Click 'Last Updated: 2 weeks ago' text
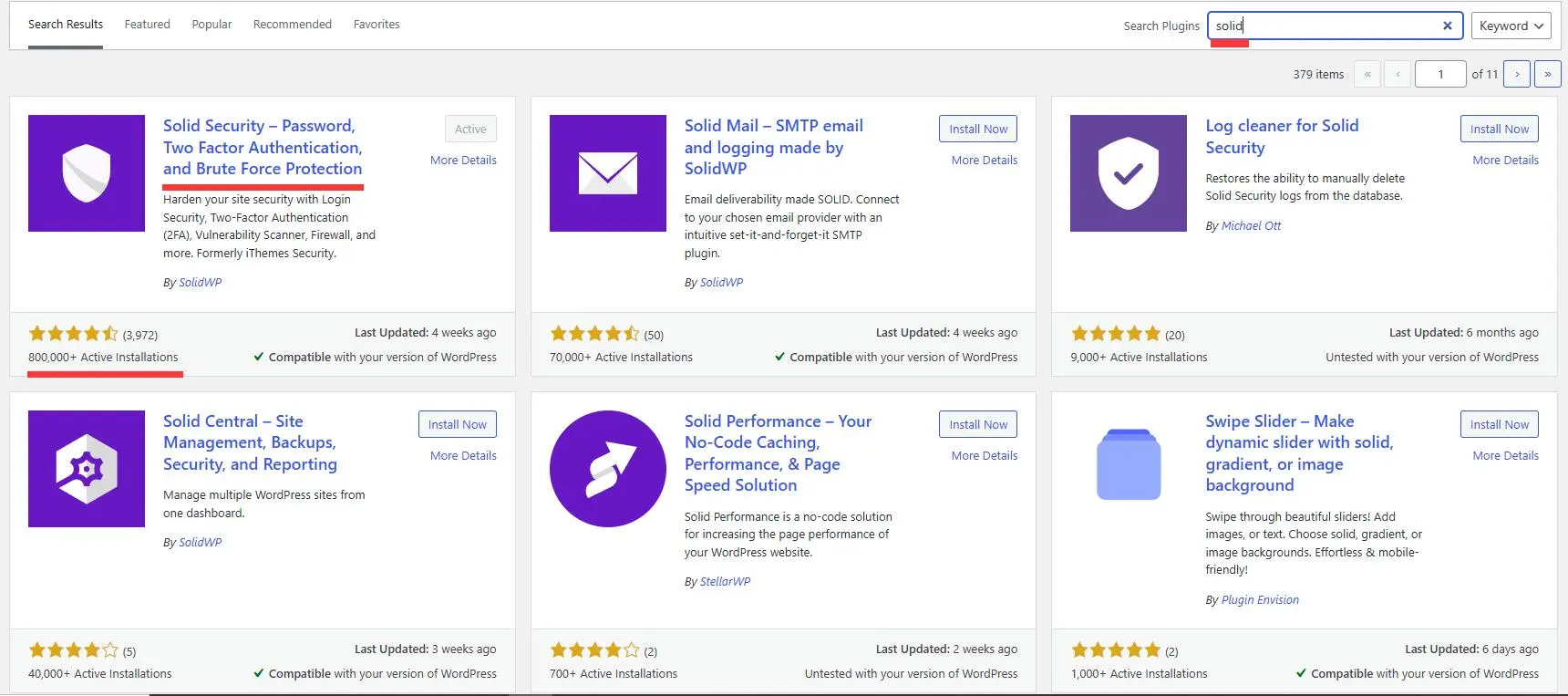1568x696 pixels. tap(946, 649)
